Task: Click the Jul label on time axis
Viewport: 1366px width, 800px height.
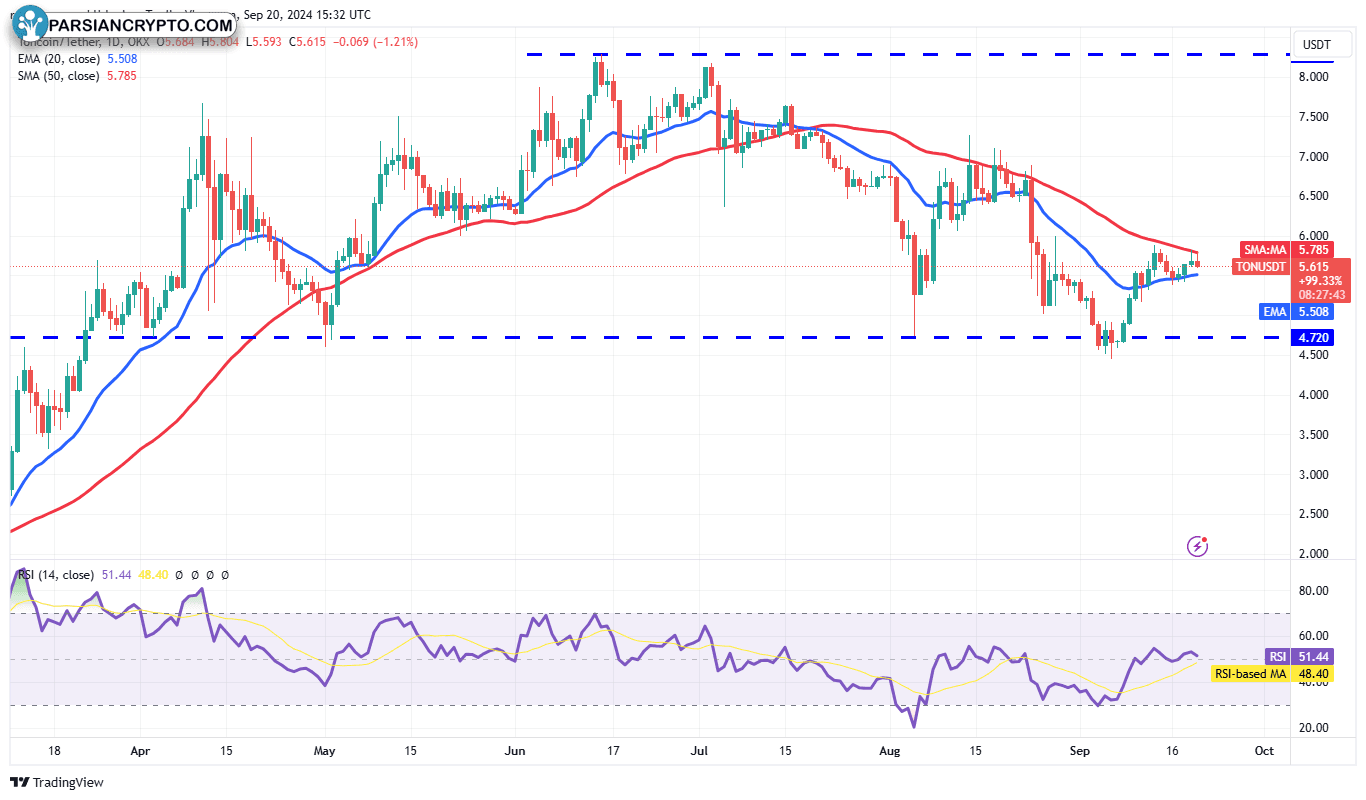Action: click(x=701, y=749)
